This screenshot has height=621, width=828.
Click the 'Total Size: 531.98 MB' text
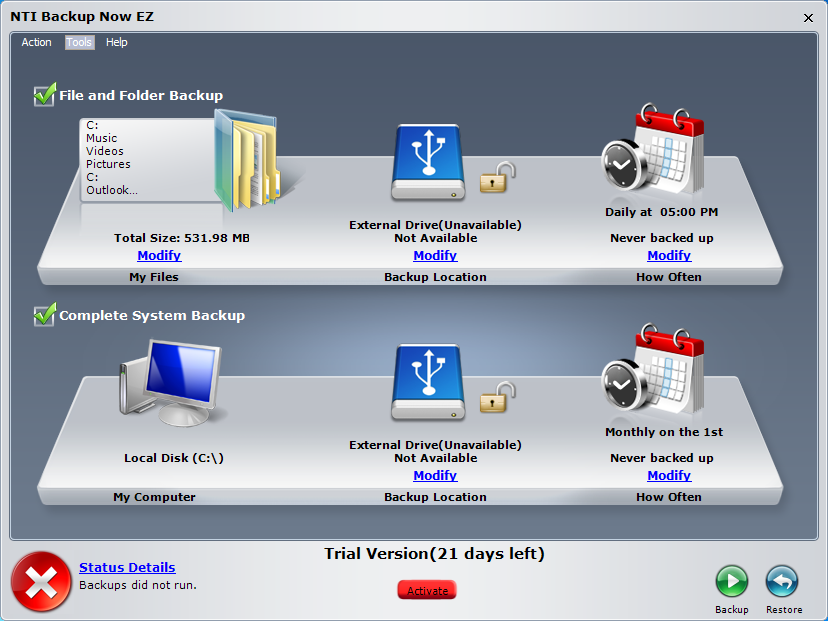point(182,238)
